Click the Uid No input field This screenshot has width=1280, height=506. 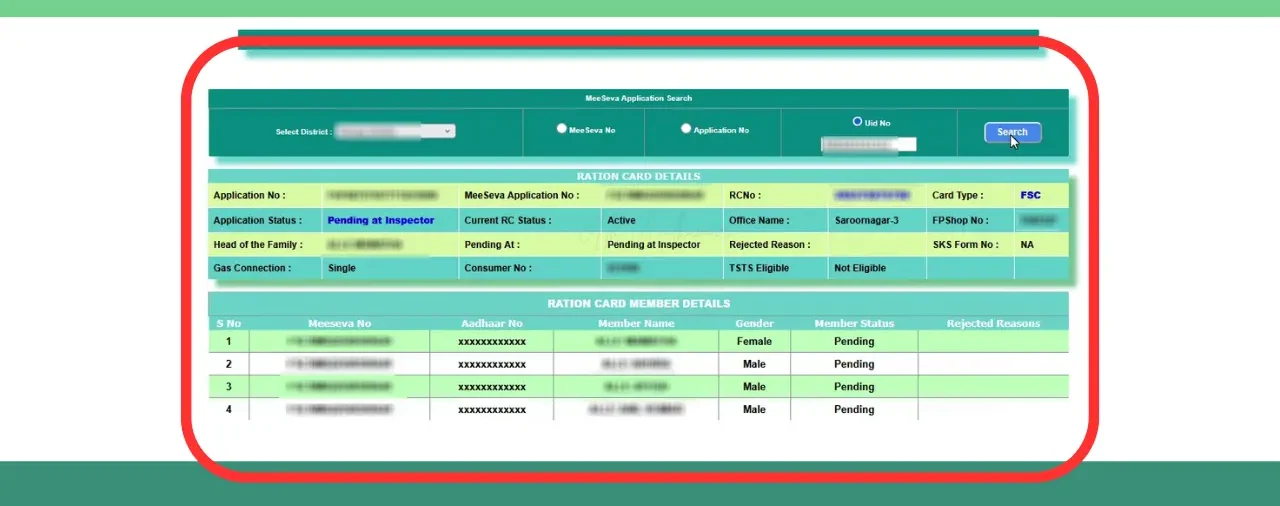[x=868, y=144]
